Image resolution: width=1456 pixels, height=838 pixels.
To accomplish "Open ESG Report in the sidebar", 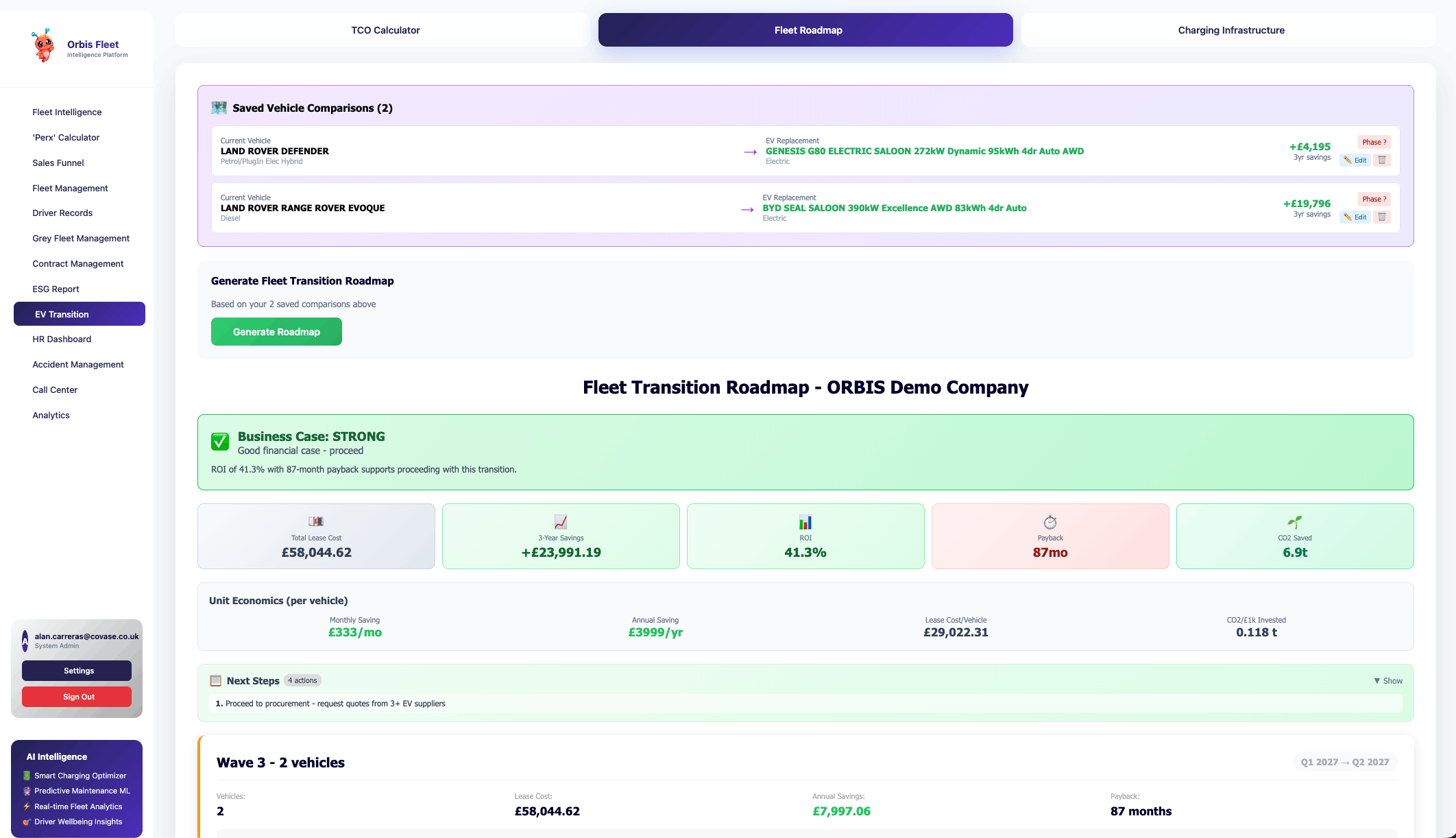I will click(x=56, y=289).
